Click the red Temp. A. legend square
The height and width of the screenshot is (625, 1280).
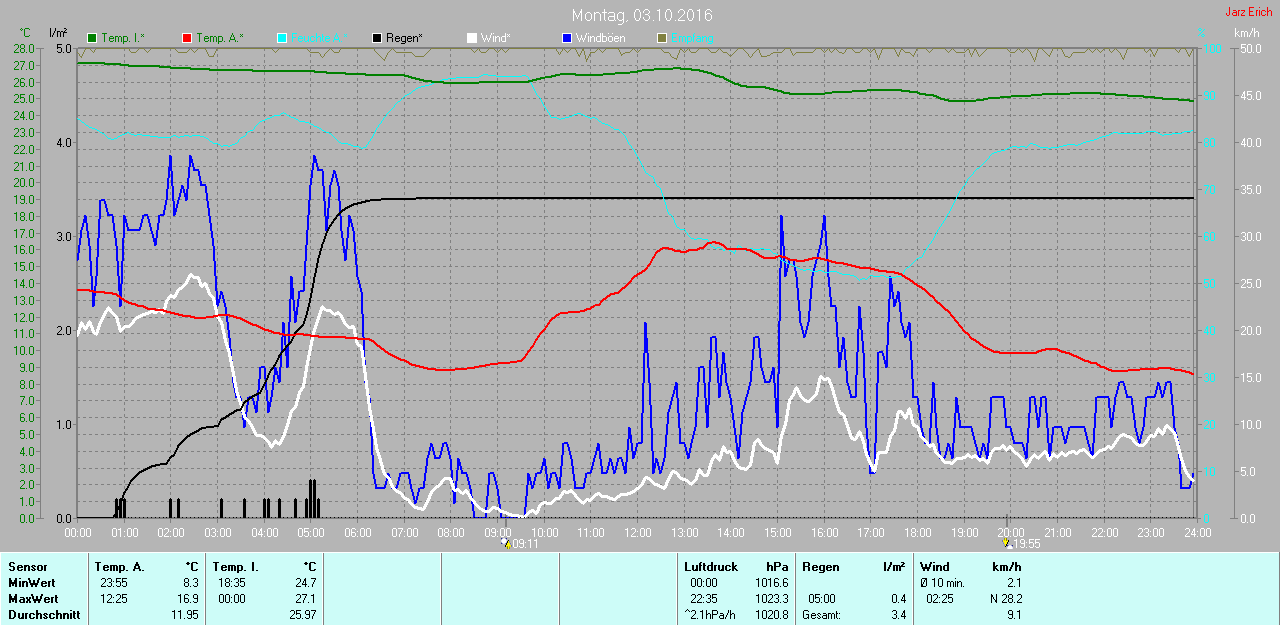(187, 38)
